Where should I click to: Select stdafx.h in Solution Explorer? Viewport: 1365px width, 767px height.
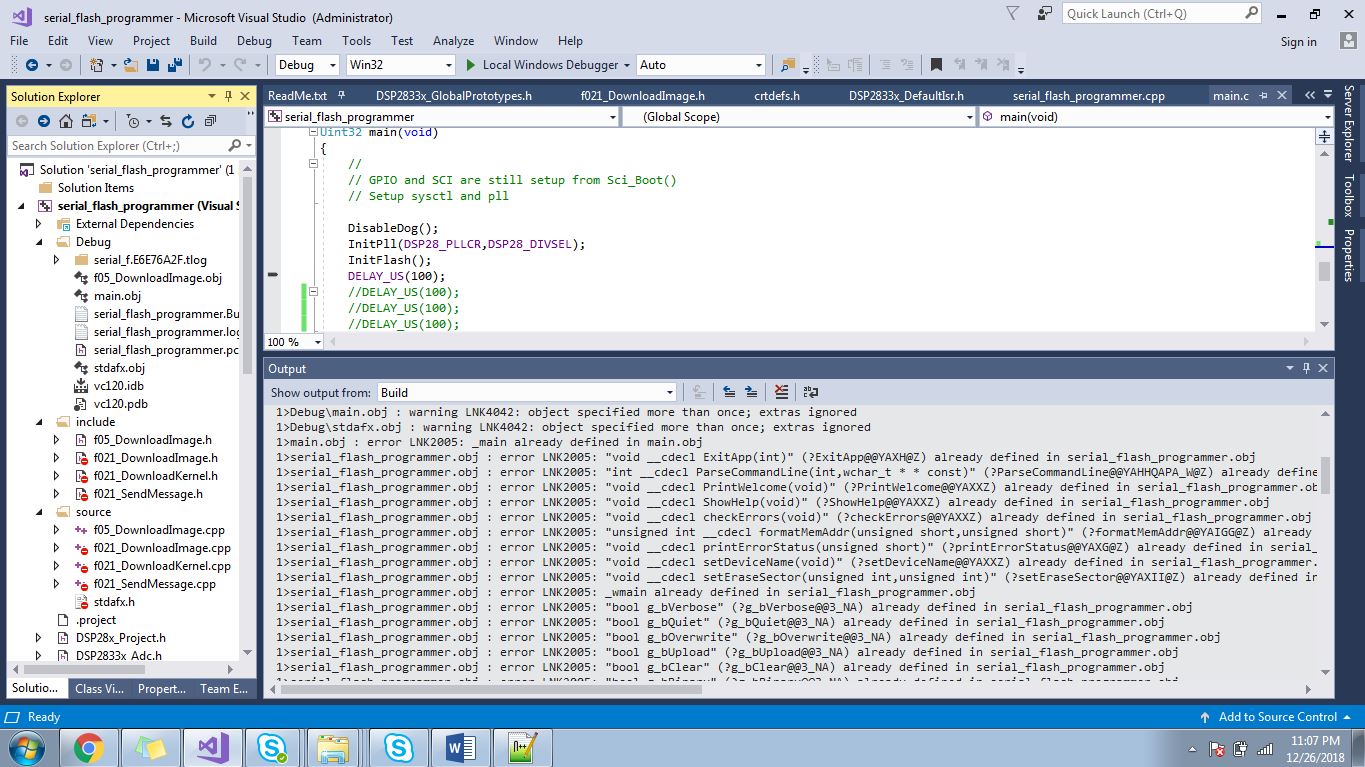tap(114, 602)
